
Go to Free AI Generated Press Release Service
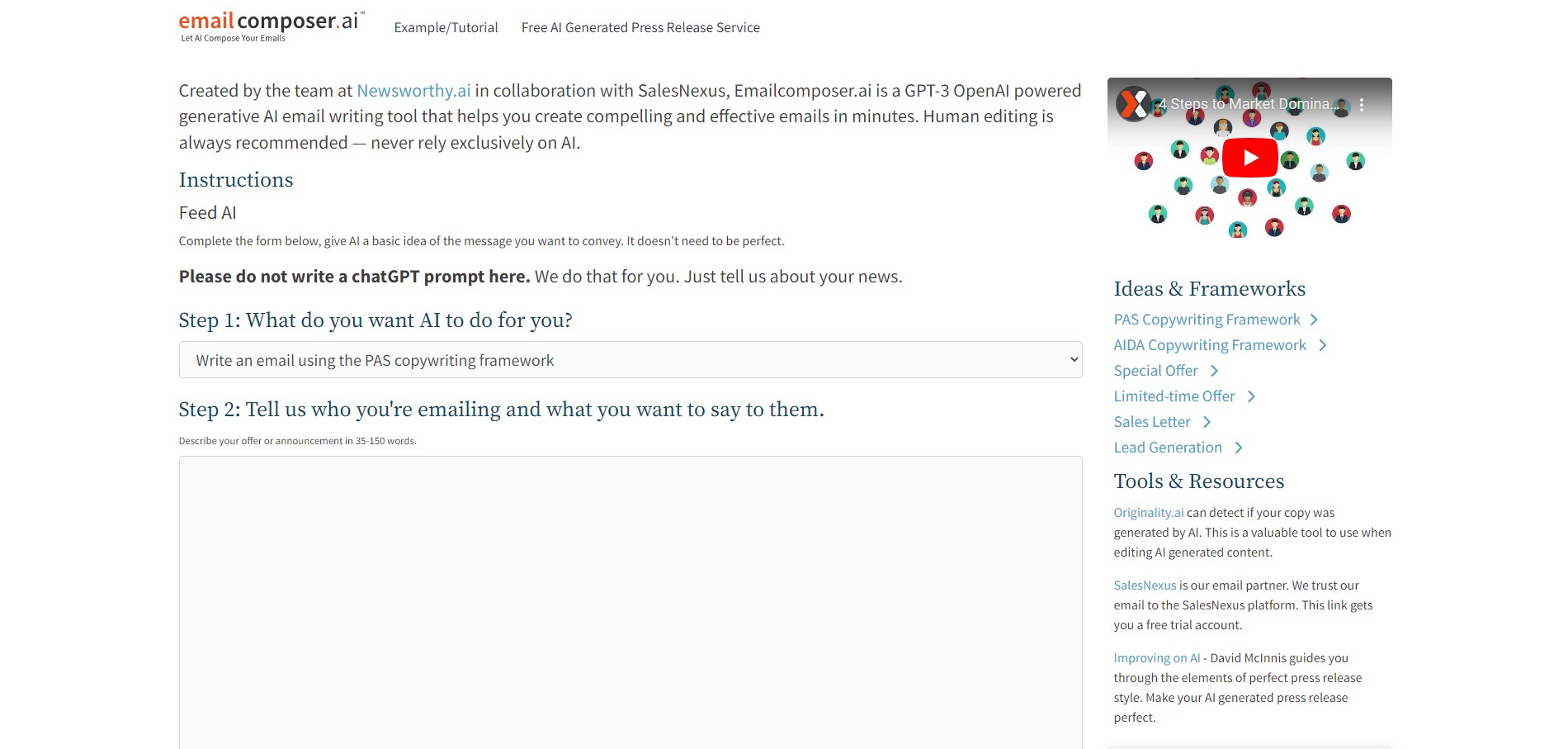tap(640, 27)
